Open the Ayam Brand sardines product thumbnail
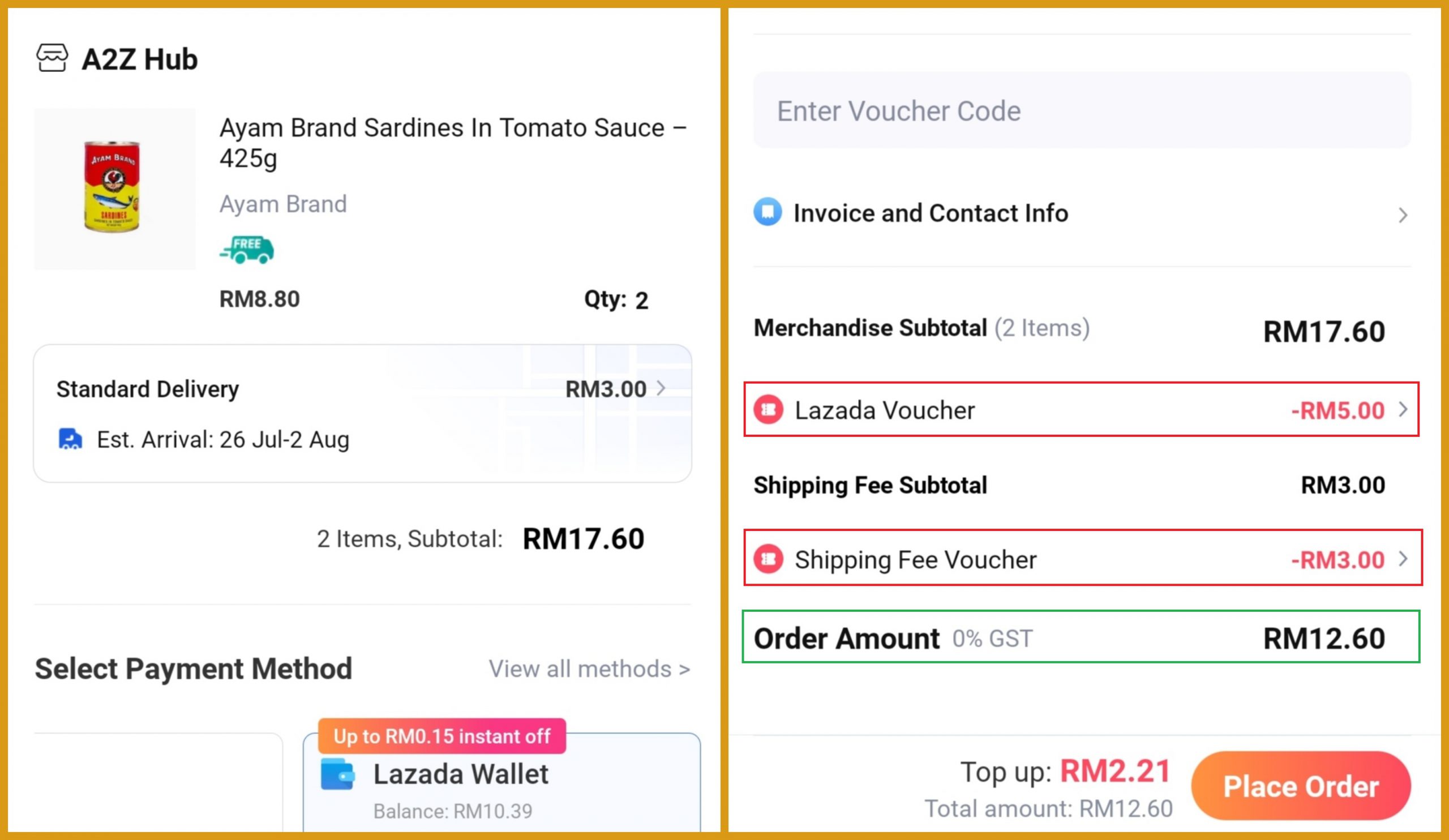1449x840 pixels. pyautogui.click(x=114, y=188)
